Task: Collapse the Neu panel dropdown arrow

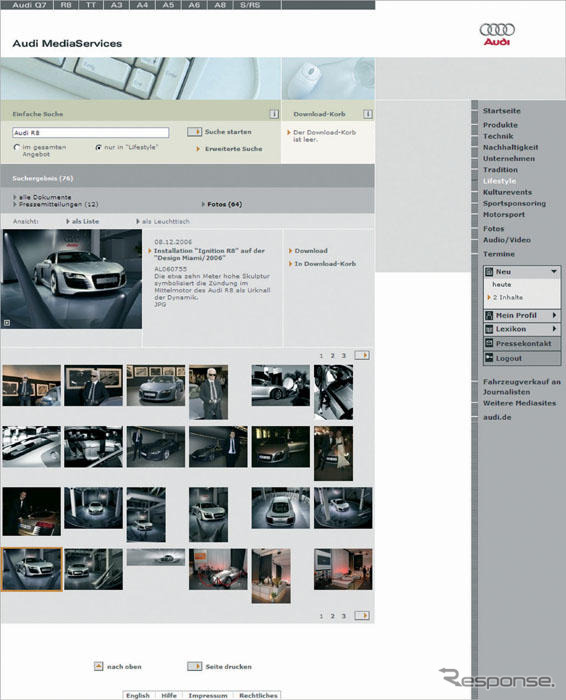Action: click(554, 271)
